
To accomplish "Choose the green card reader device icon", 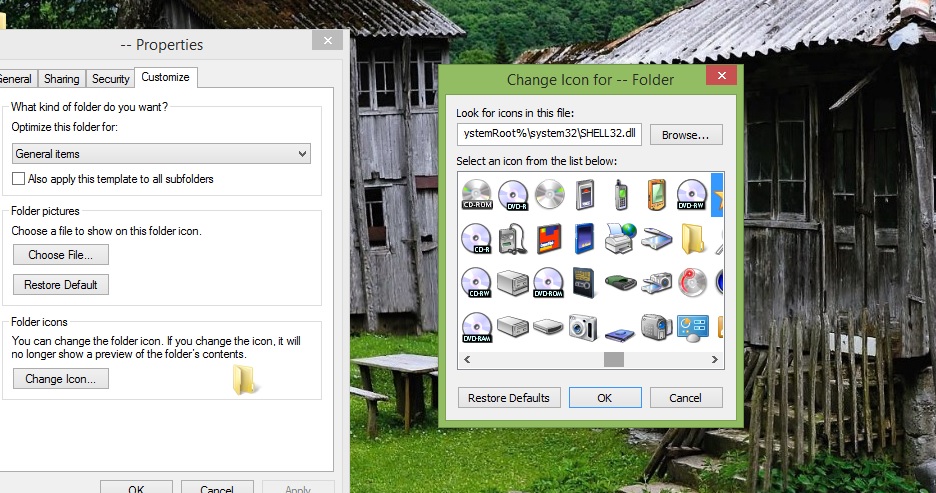I will coord(621,282).
